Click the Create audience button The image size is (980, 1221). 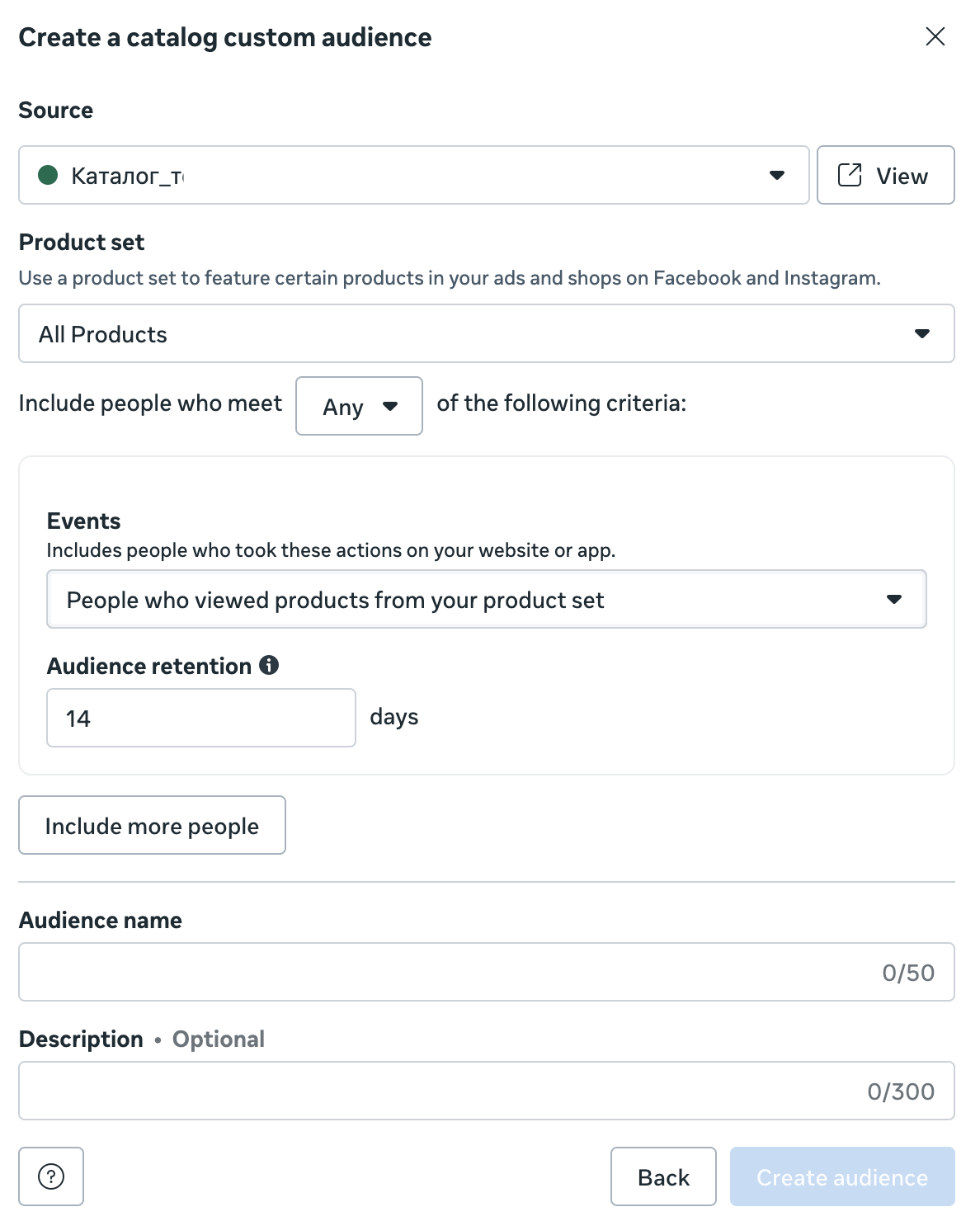tap(842, 1176)
